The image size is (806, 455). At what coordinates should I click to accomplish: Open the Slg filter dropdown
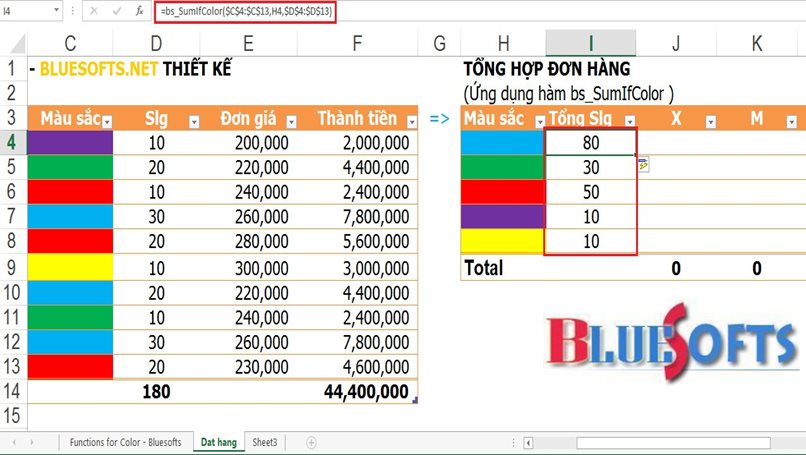click(194, 122)
